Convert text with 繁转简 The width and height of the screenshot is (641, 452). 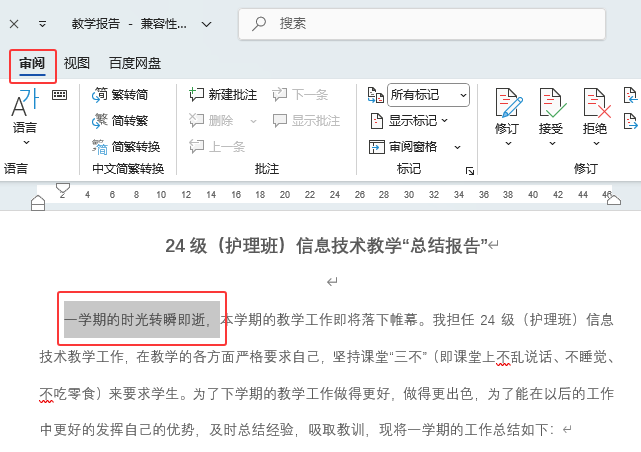click(x=120, y=95)
